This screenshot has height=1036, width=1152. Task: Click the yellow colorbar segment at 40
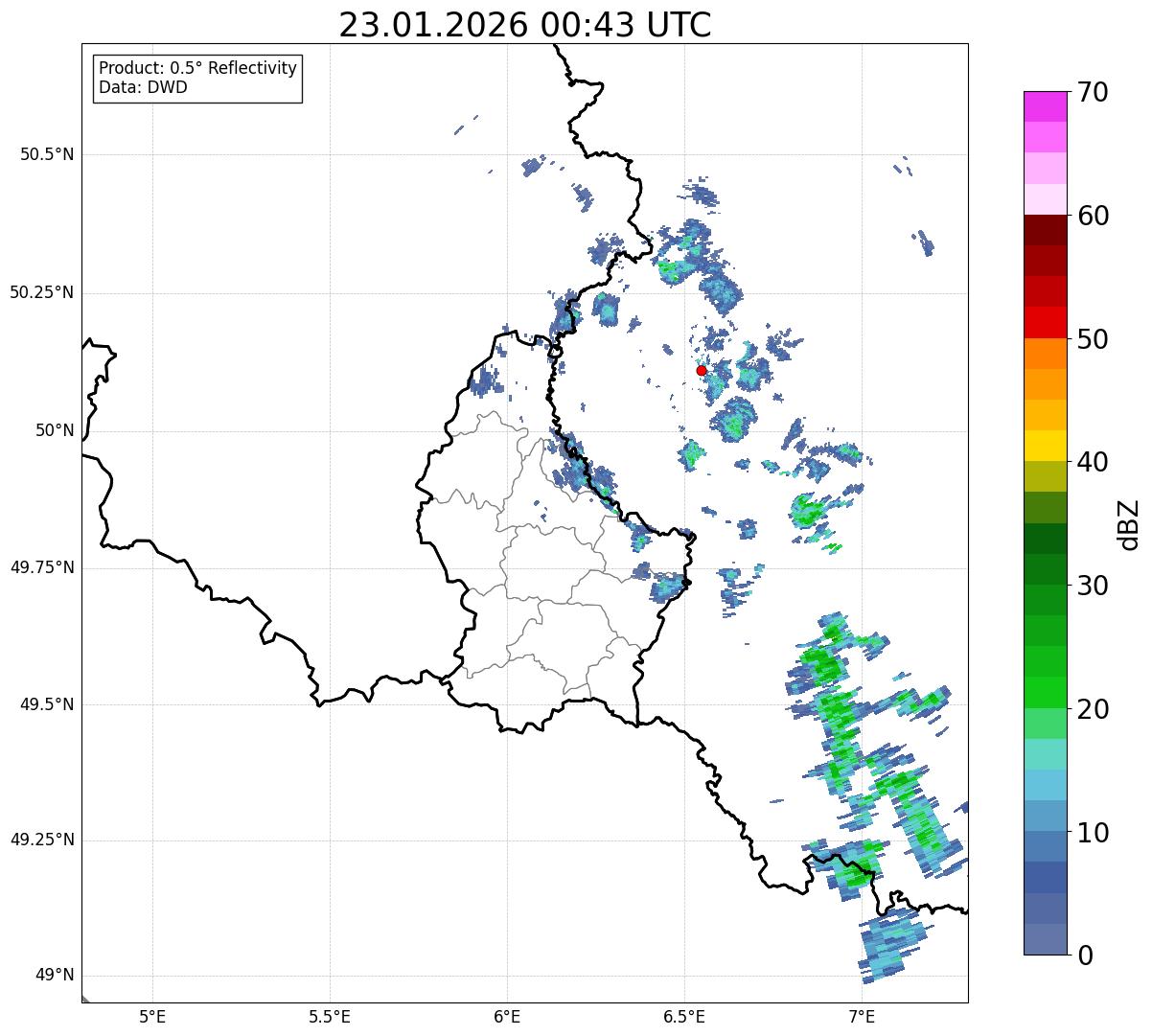[x=1046, y=446]
